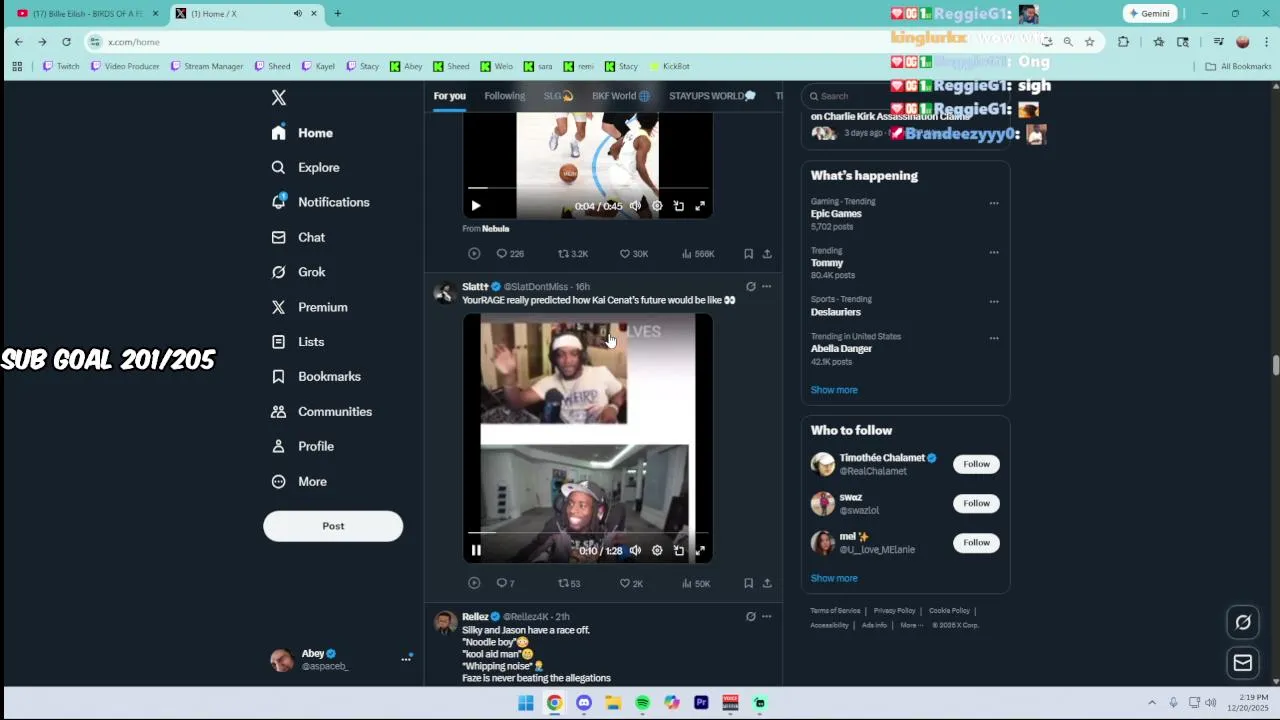The width and height of the screenshot is (1280, 720).
Task: Repost the Nebula post with 3.2K reposts
Action: pyautogui.click(x=572, y=254)
